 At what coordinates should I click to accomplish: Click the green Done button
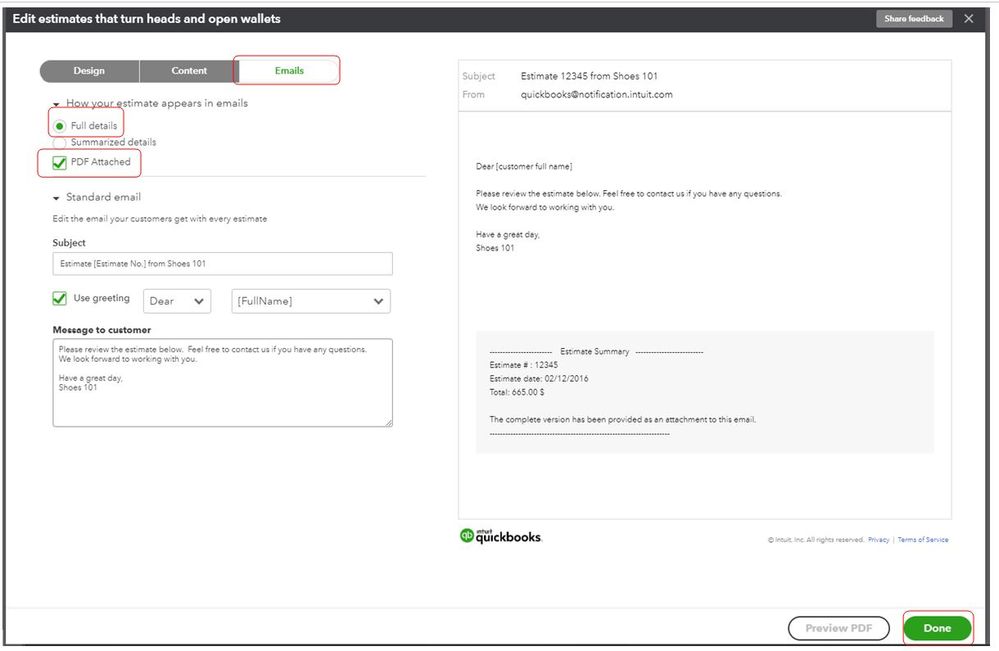tap(937, 628)
